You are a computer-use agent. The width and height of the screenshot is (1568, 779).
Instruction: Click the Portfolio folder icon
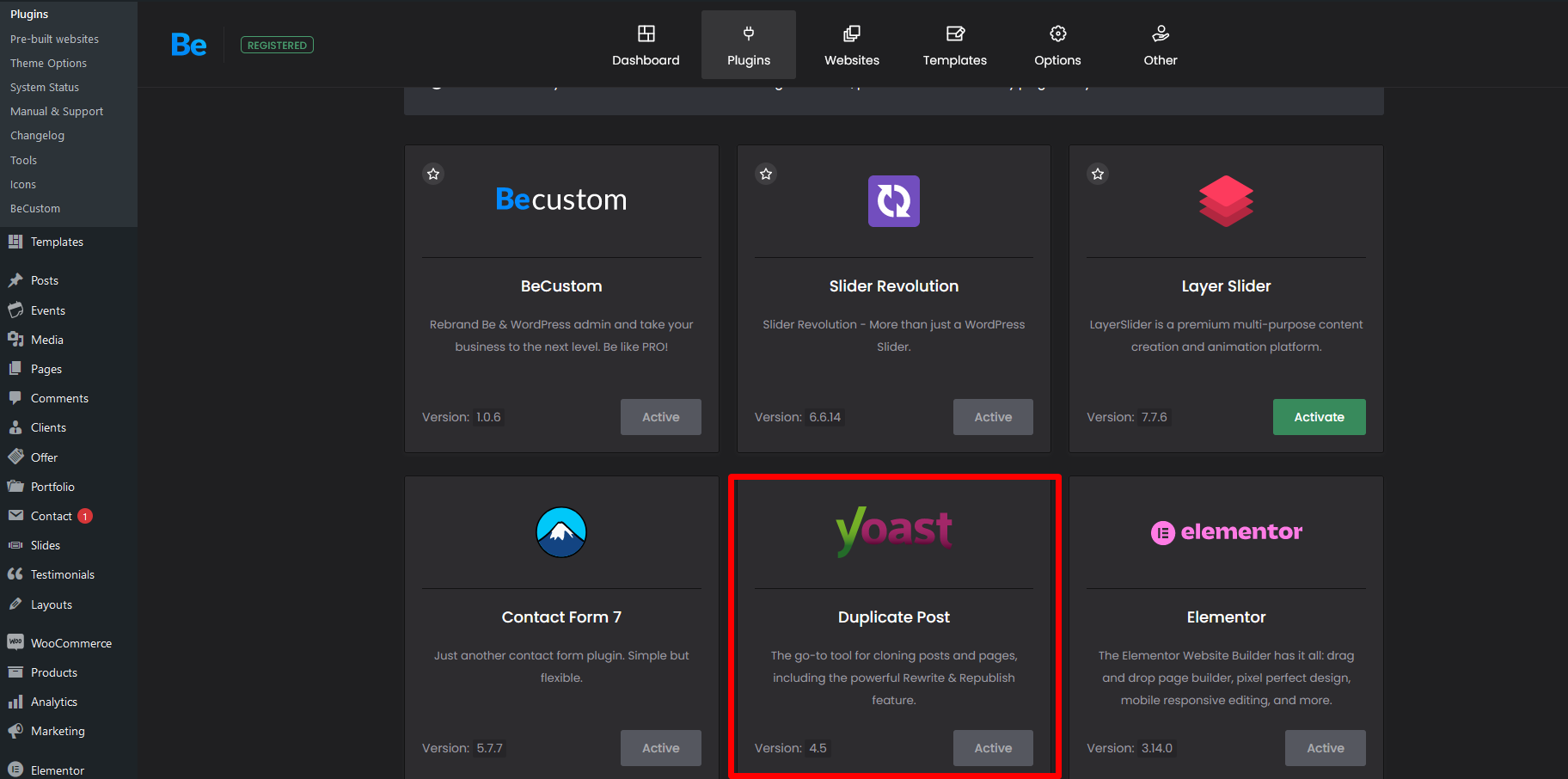pyautogui.click(x=15, y=486)
